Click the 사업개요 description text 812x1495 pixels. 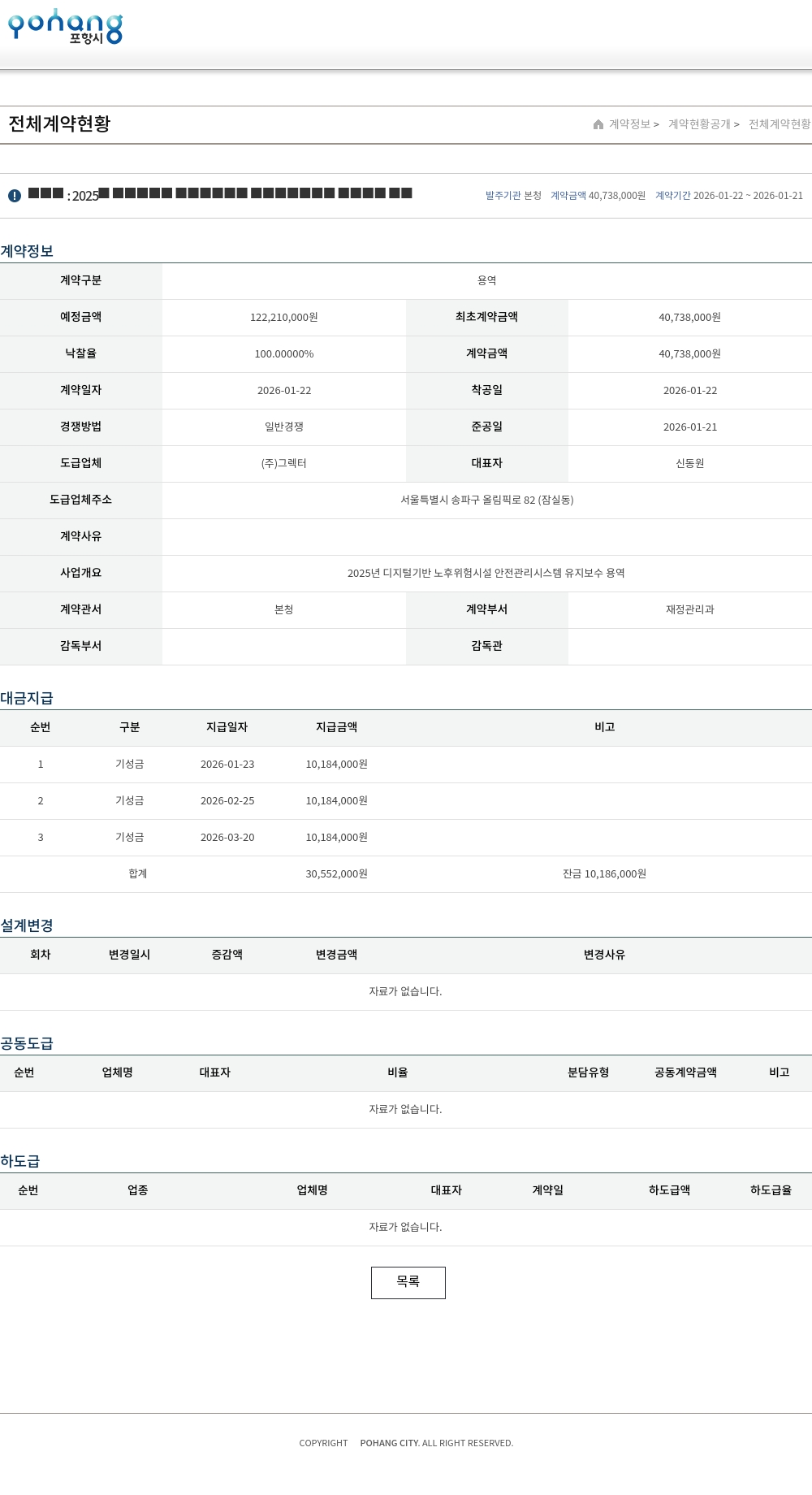(486, 573)
